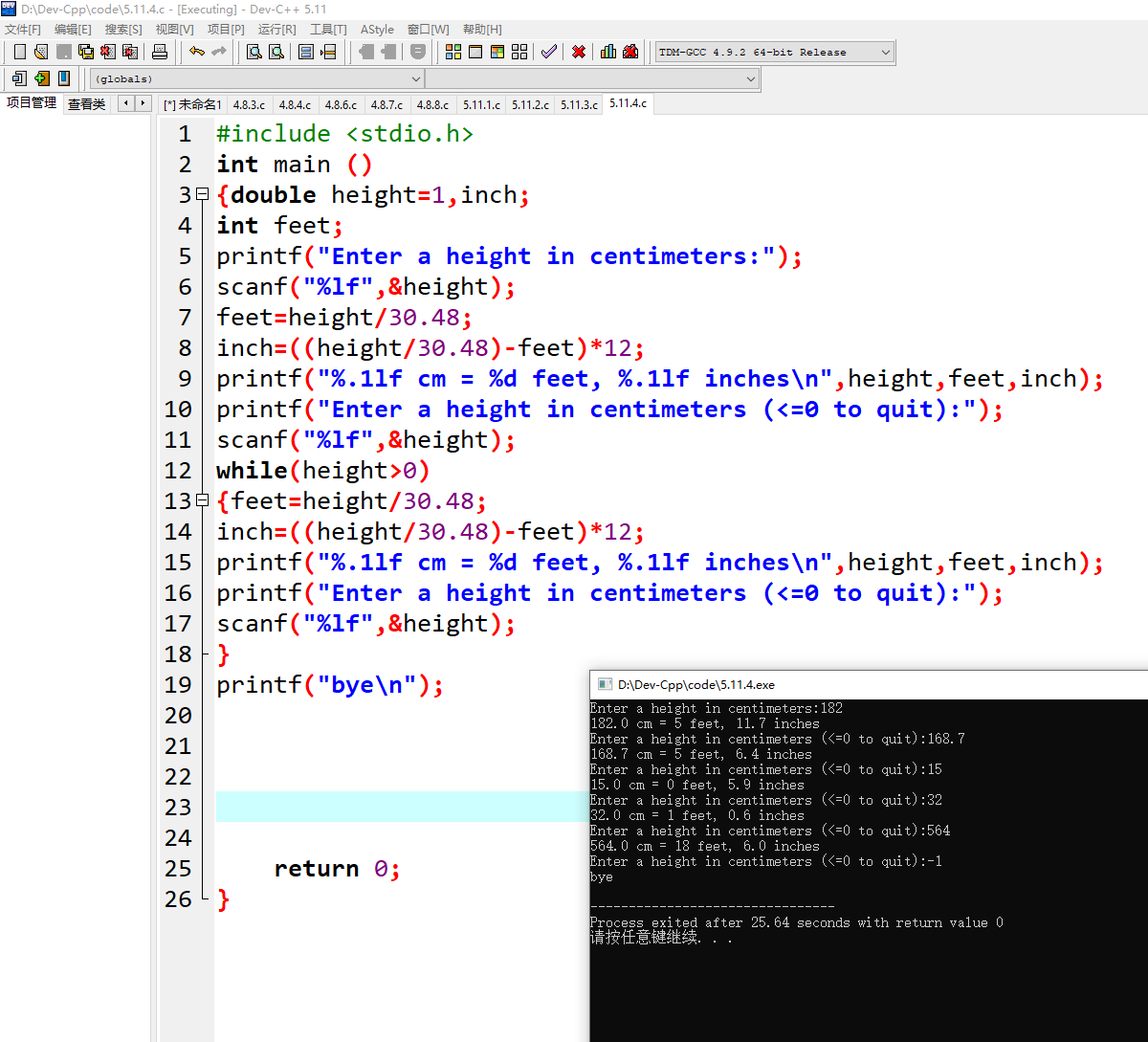Open the 工具[T] menu
This screenshot has height=1042, width=1148.
328,29
